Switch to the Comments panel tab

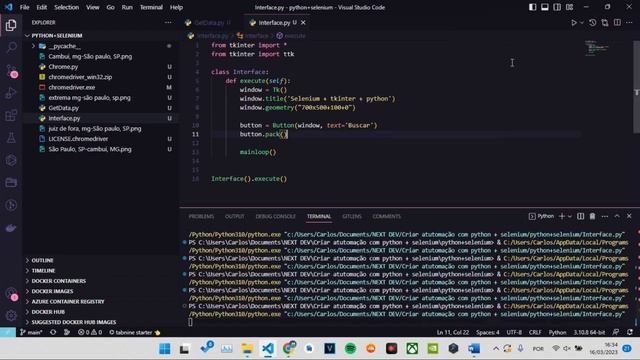click(387, 216)
